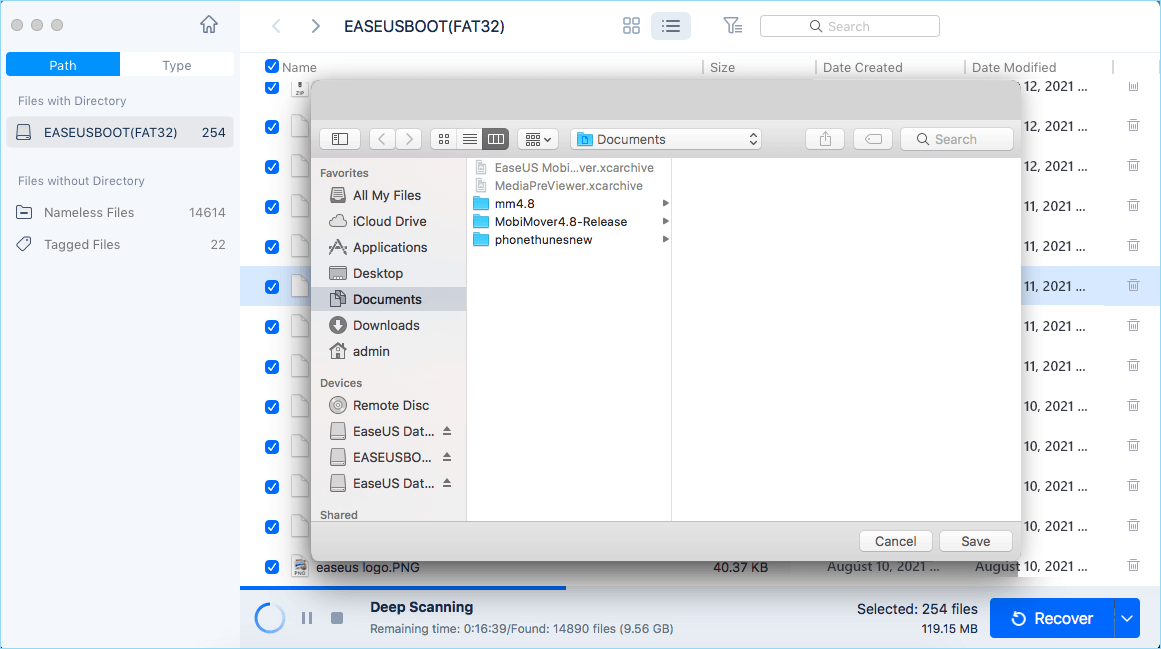Open the Filter icon in toolbar
Screen dimensions: 1161x649
pos(733,25)
